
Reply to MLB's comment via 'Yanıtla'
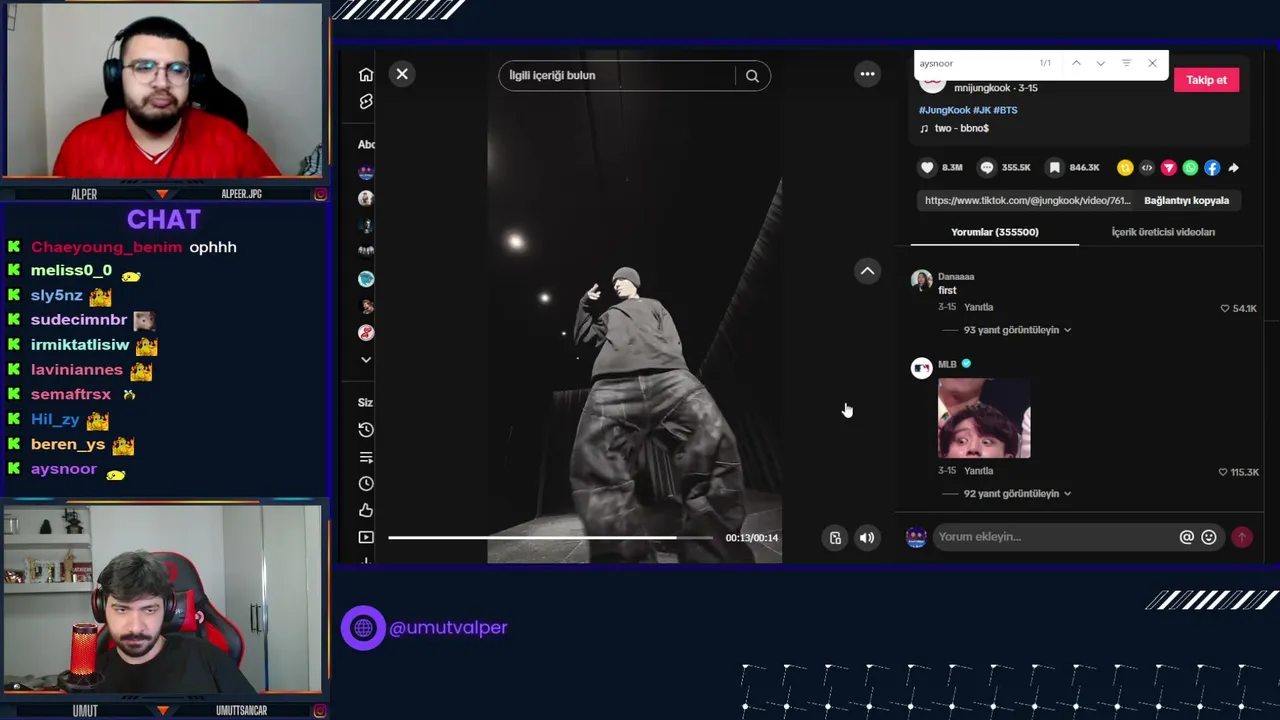pyautogui.click(x=978, y=471)
